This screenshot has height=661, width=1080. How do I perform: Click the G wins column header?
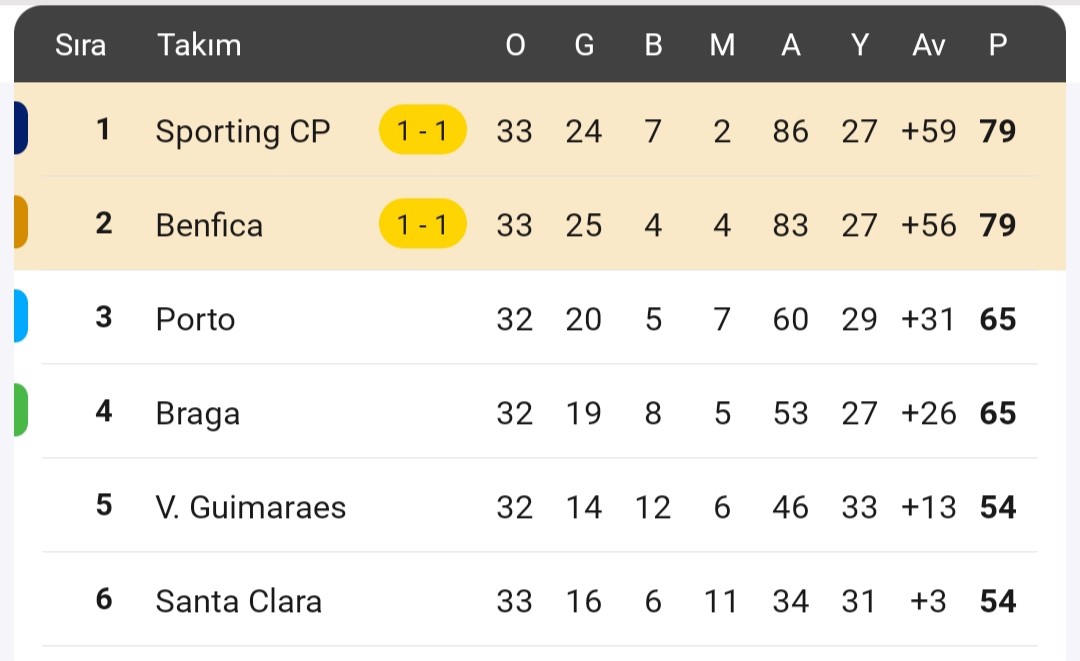click(584, 45)
